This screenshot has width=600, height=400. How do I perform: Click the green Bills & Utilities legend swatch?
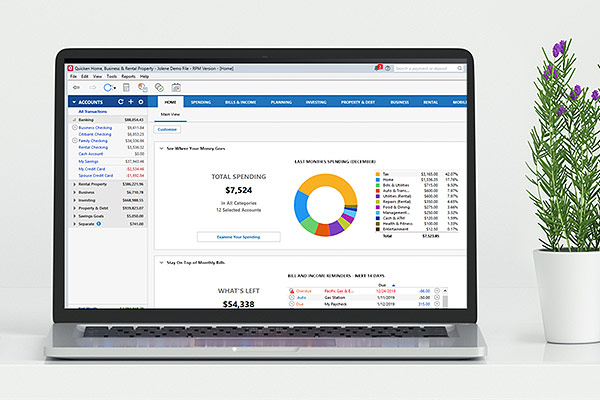pos(378,185)
